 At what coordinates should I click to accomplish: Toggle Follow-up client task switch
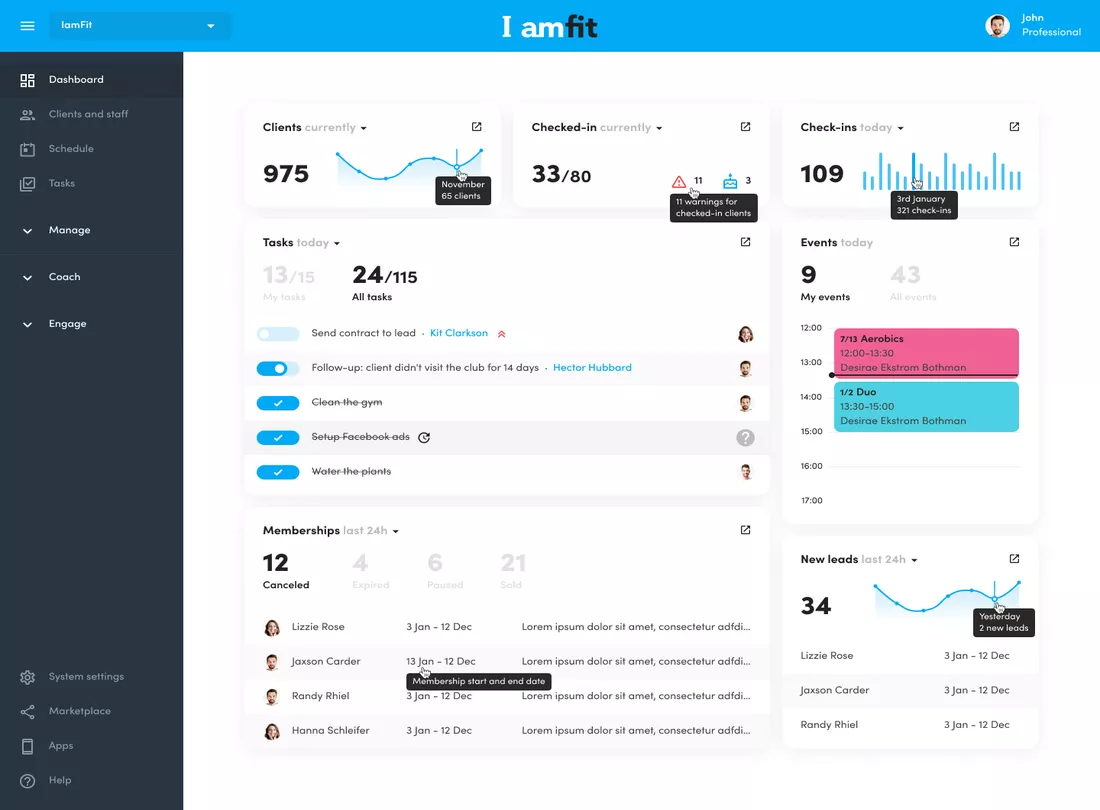pos(278,368)
